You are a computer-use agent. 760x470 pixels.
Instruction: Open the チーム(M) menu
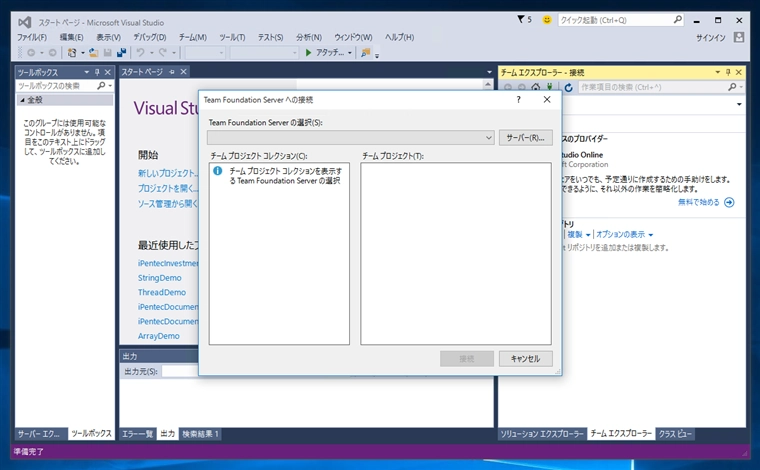[x=193, y=37]
